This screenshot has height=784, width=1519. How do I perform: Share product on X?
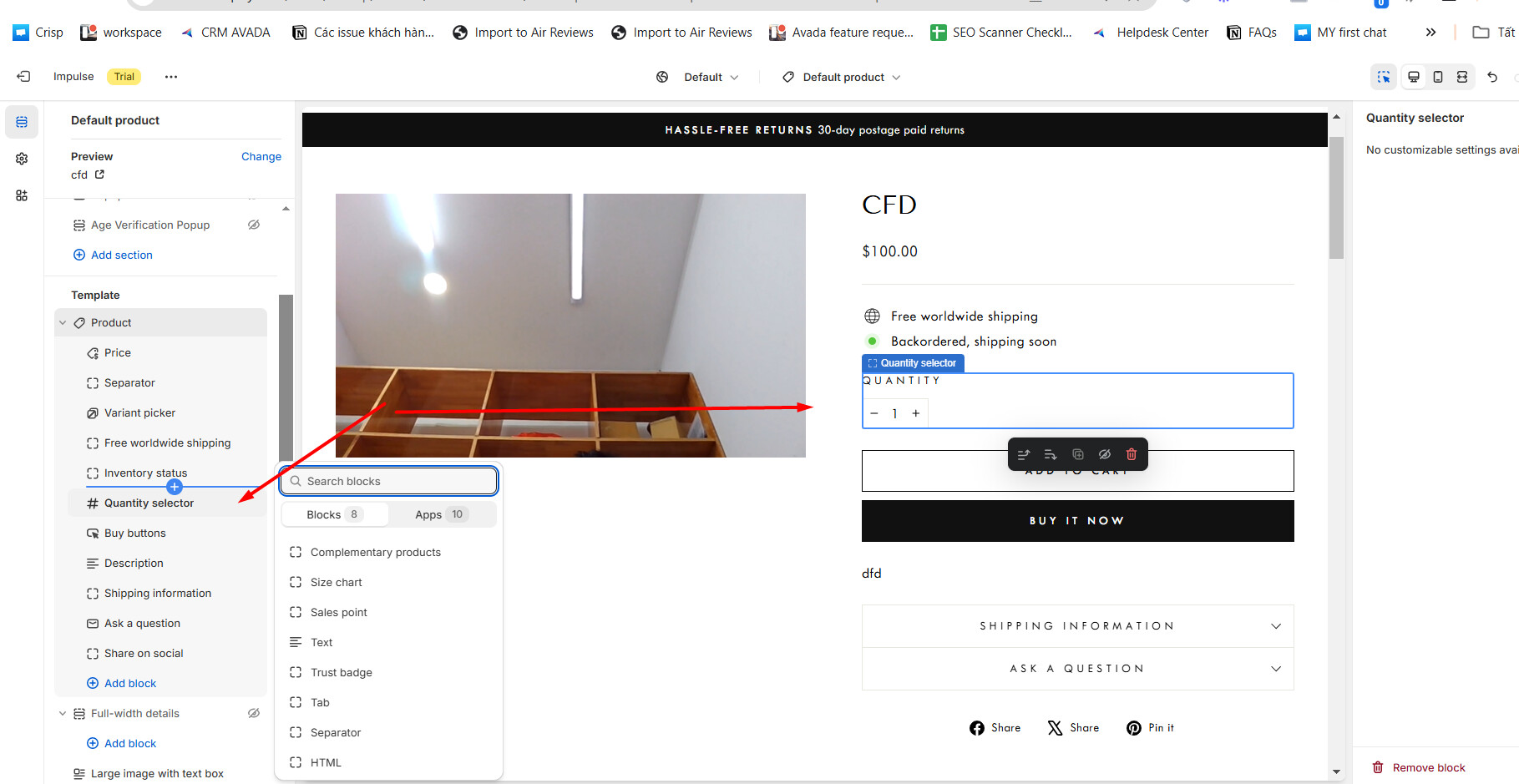[x=1073, y=728]
